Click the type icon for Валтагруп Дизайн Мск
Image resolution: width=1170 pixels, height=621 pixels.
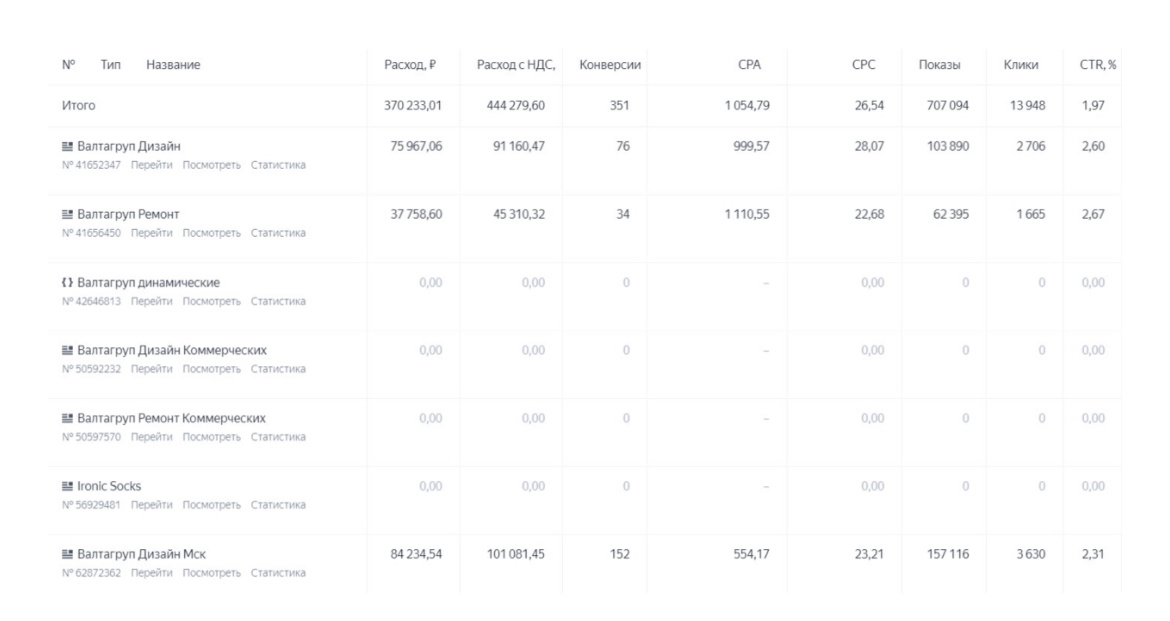click(x=67, y=554)
